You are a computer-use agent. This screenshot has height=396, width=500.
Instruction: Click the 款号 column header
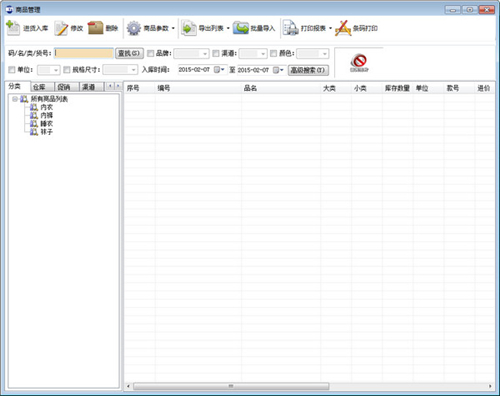(459, 88)
